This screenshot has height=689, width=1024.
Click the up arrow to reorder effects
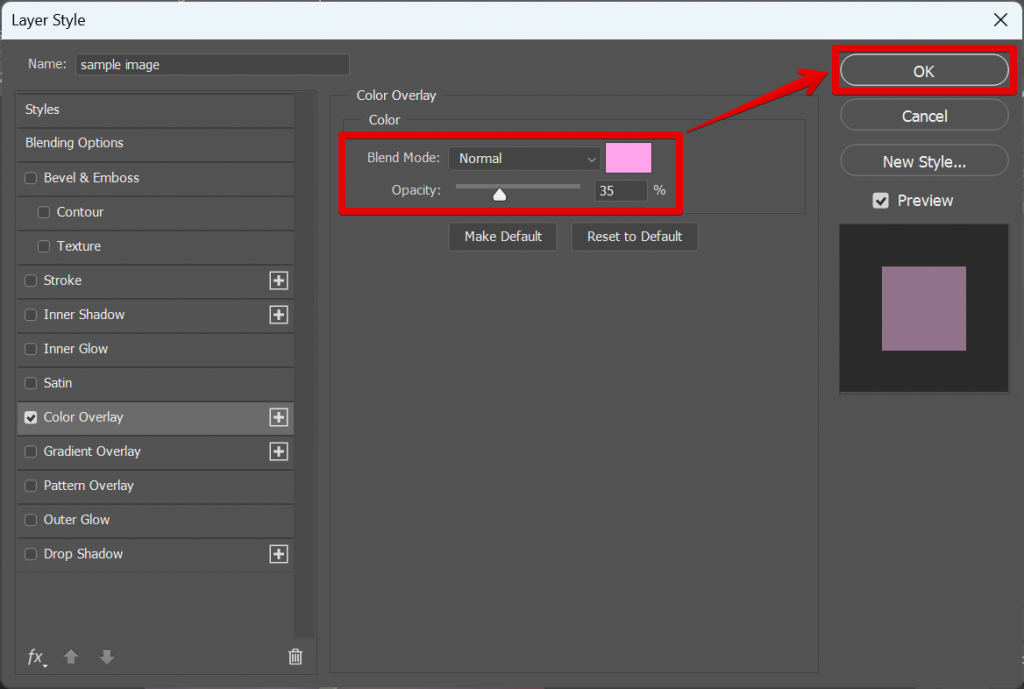[70, 657]
